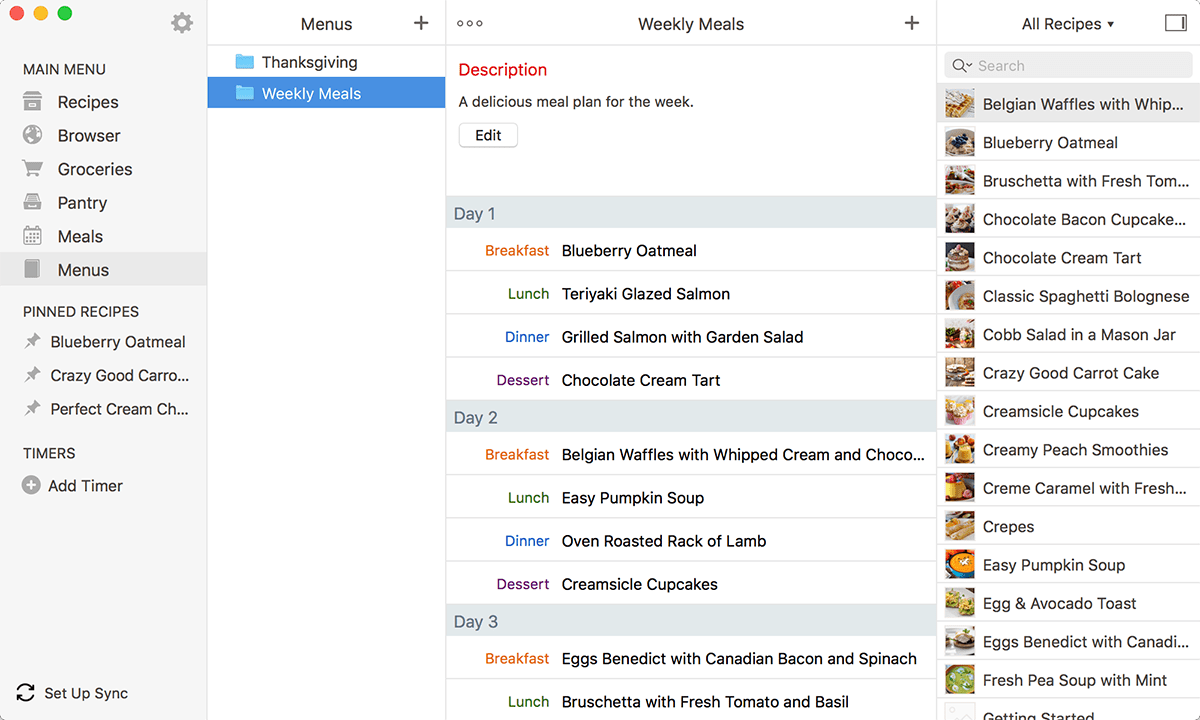Open the All Recipes dropdown
The width and height of the screenshot is (1200, 720).
coord(1067,23)
